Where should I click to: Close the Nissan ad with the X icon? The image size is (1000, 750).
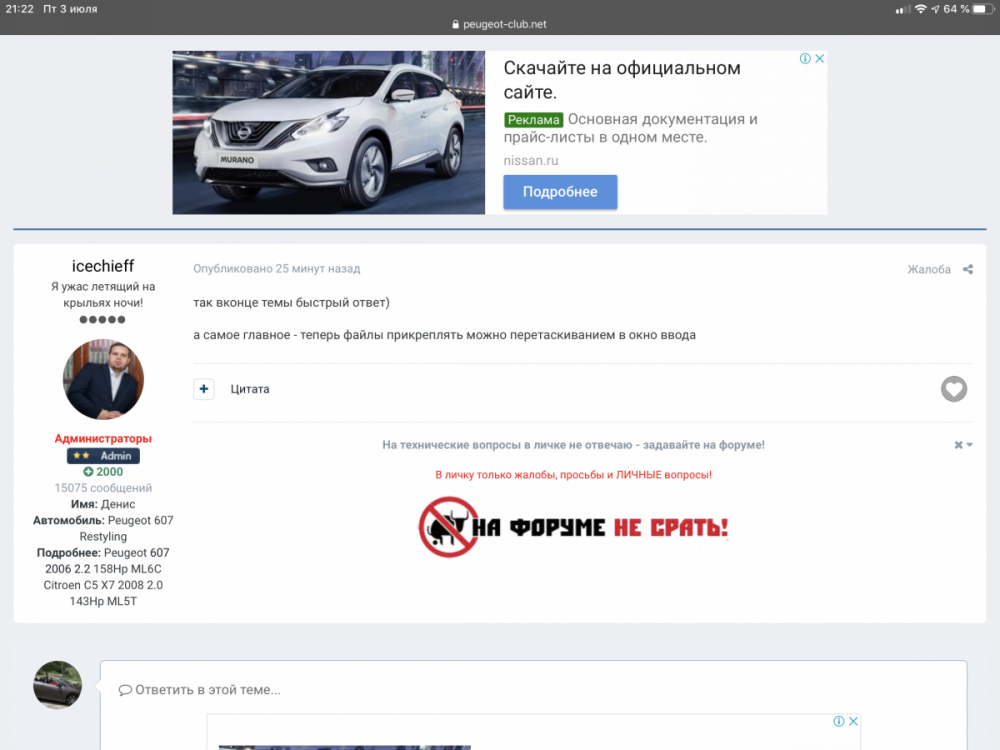pyautogui.click(x=820, y=59)
